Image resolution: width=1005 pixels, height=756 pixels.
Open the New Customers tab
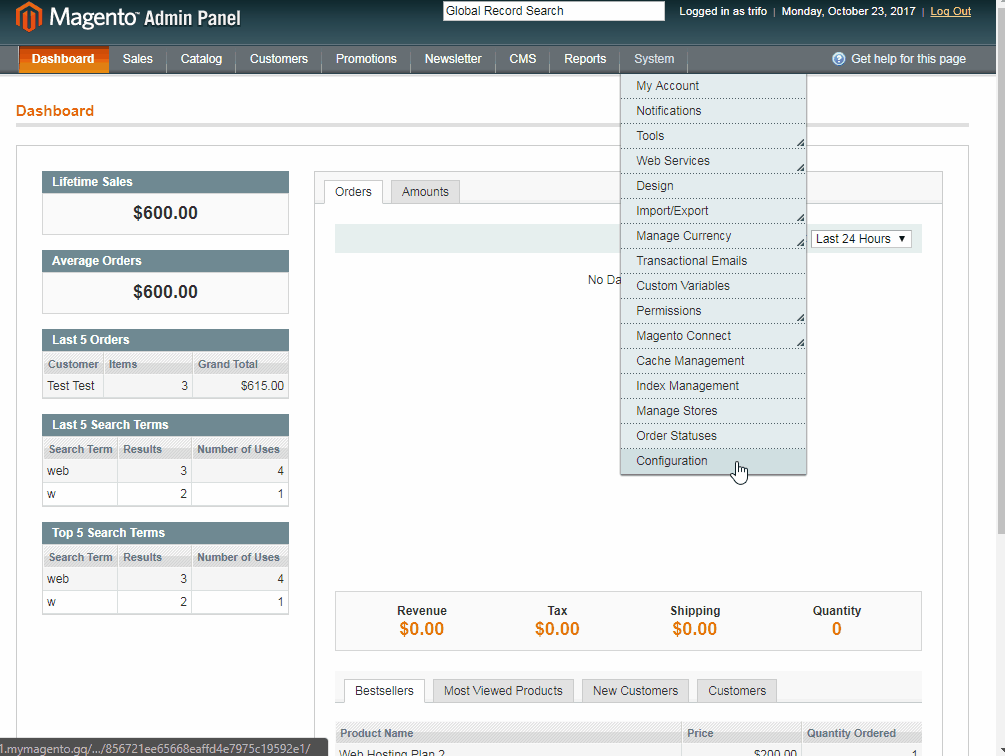point(634,690)
